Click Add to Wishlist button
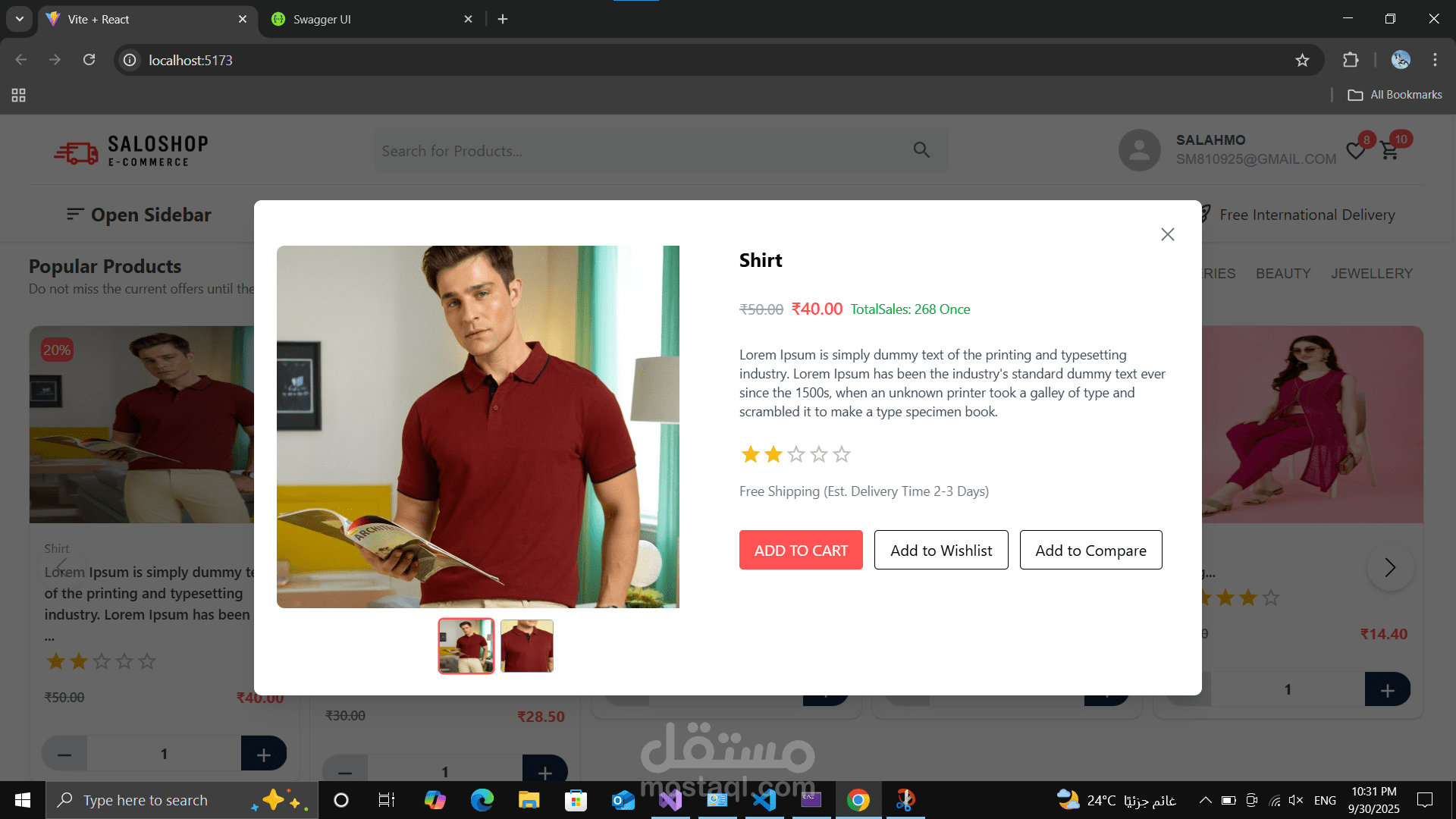The image size is (1456, 819). 941,551
